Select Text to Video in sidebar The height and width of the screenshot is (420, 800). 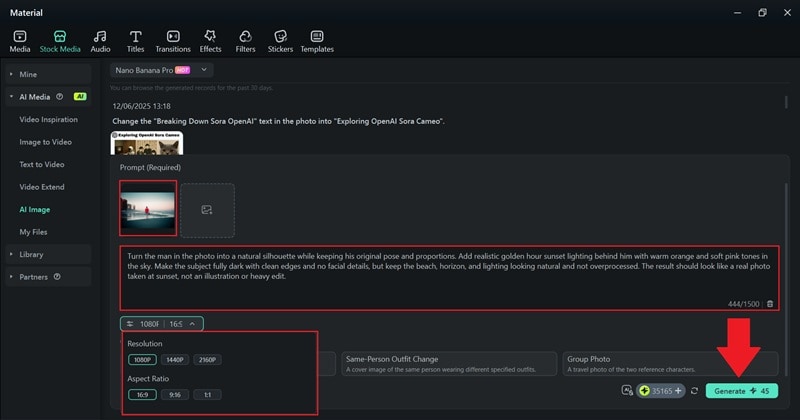[42, 164]
